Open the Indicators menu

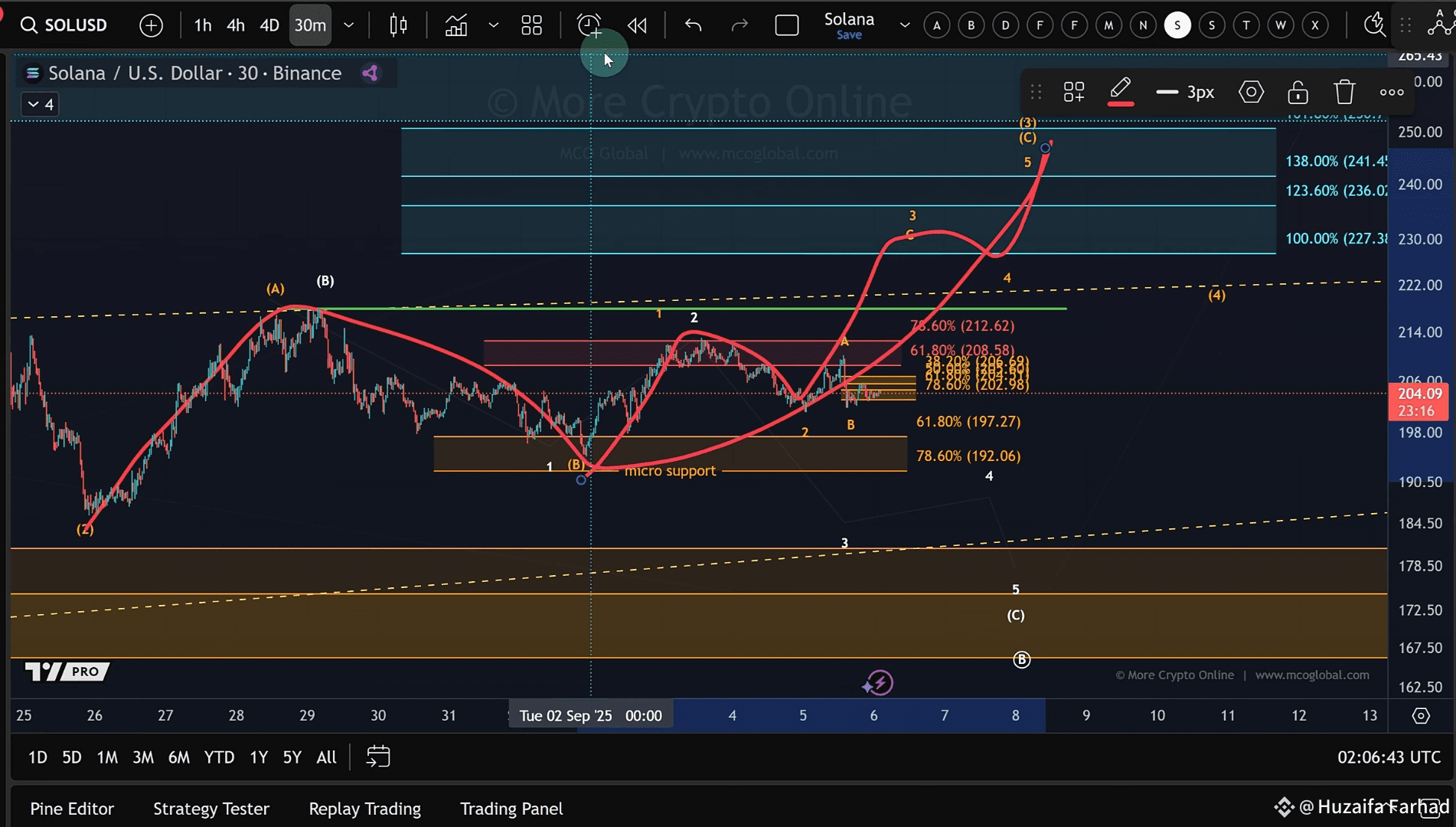pyautogui.click(x=456, y=25)
